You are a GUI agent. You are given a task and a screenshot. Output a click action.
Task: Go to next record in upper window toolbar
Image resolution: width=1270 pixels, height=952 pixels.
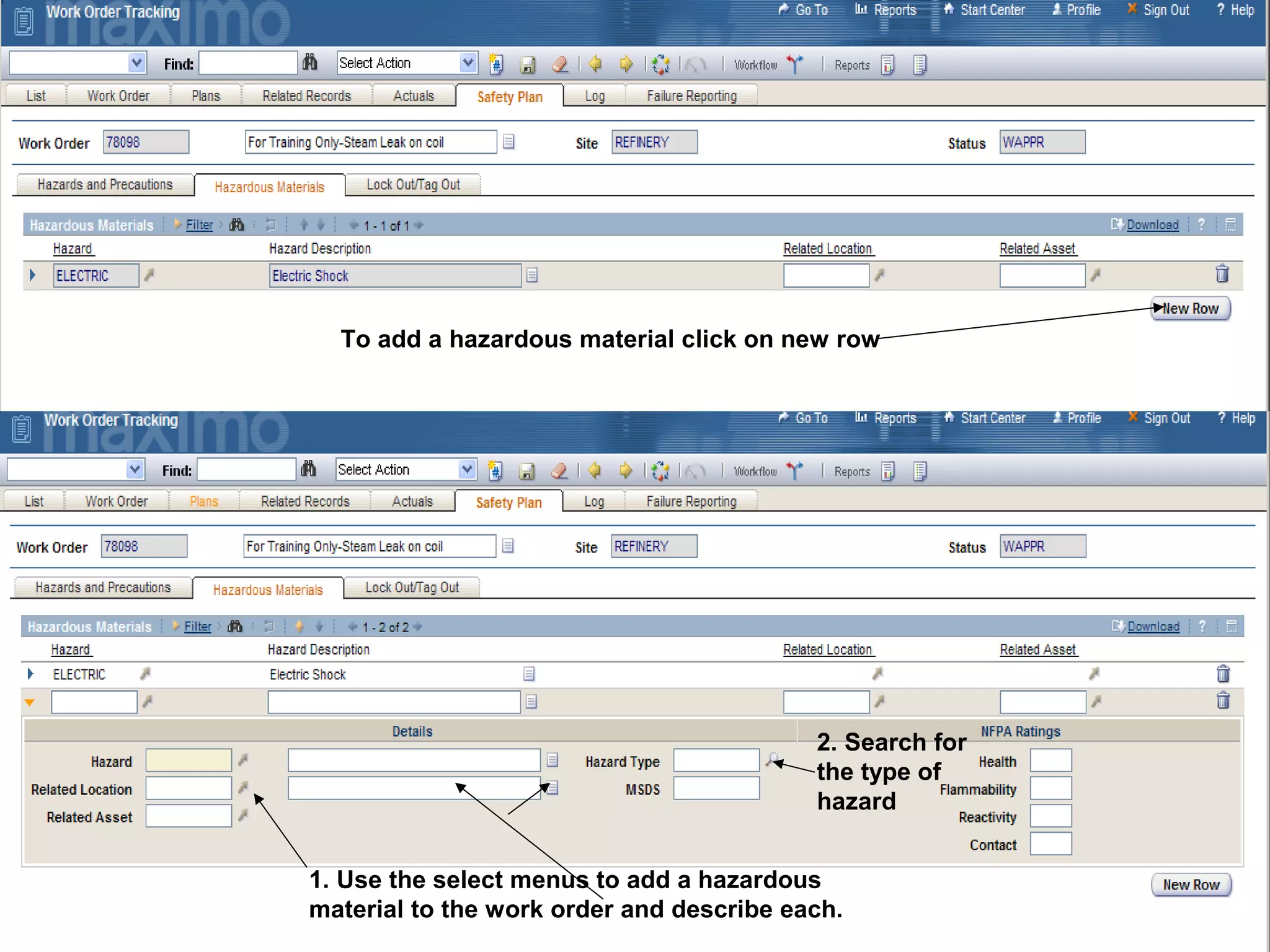pyautogui.click(x=626, y=63)
